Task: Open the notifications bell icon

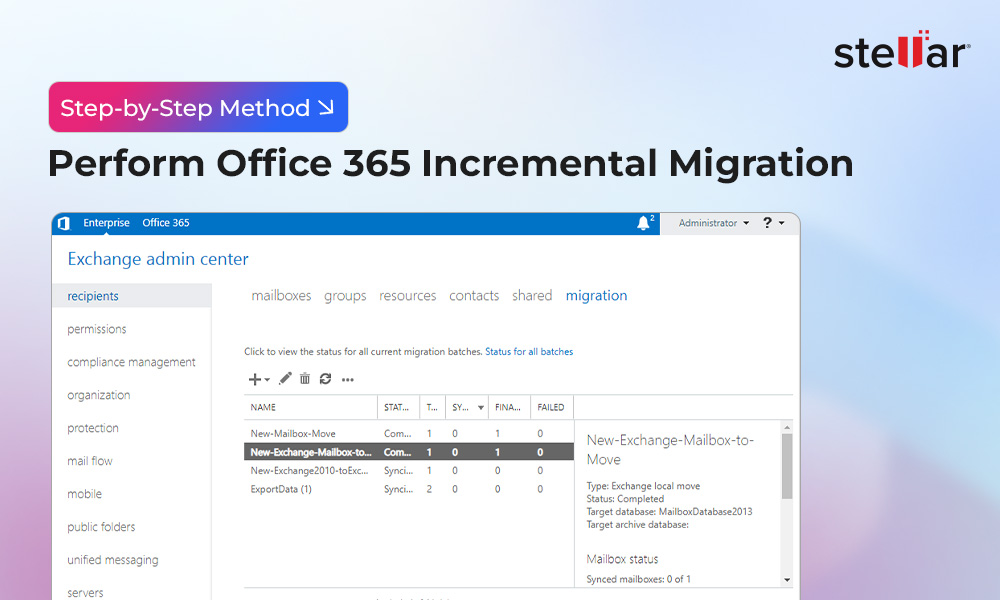Action: pos(643,223)
